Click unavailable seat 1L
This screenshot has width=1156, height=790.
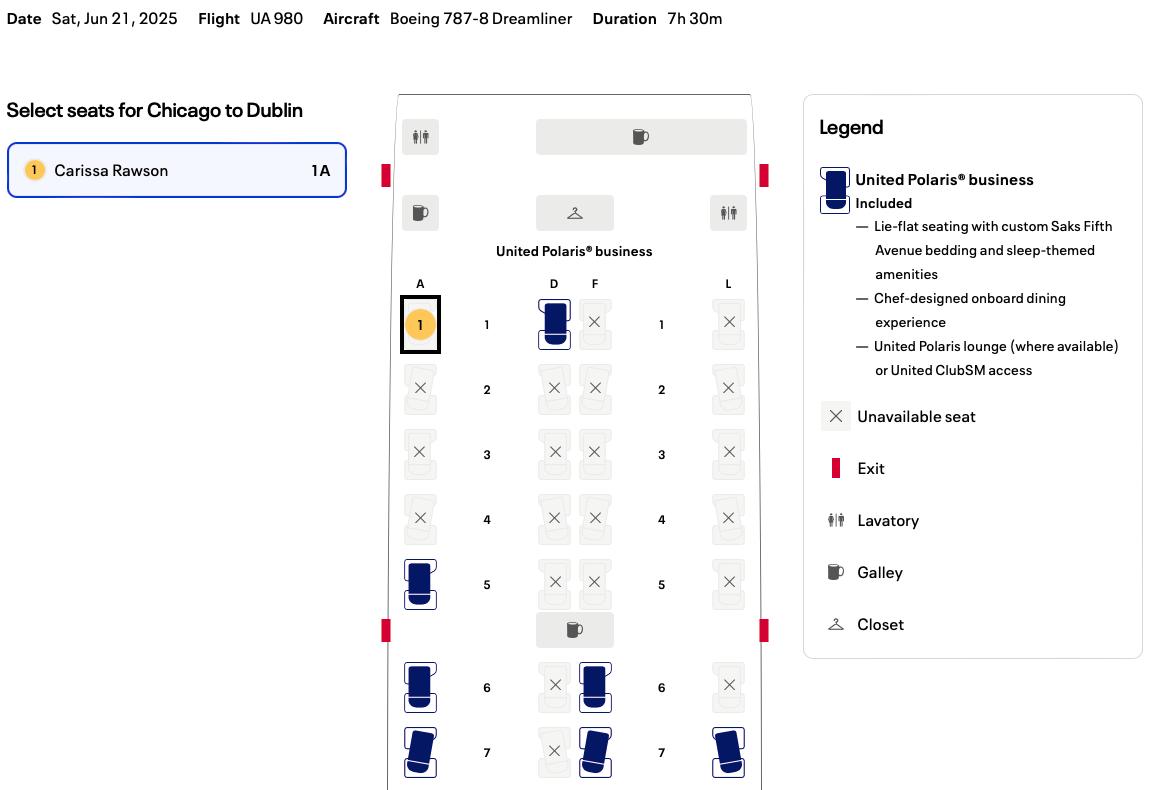click(729, 323)
